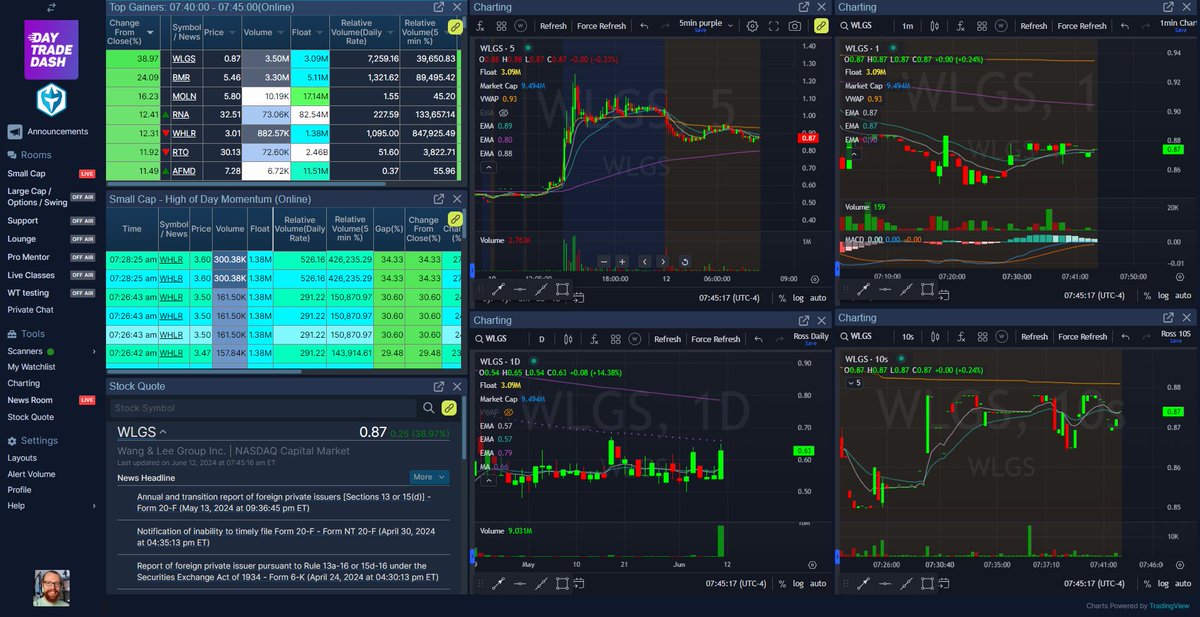Screen dimensions: 1200x617
Task: Expand the Help submenu chevron
Action: tap(94, 506)
